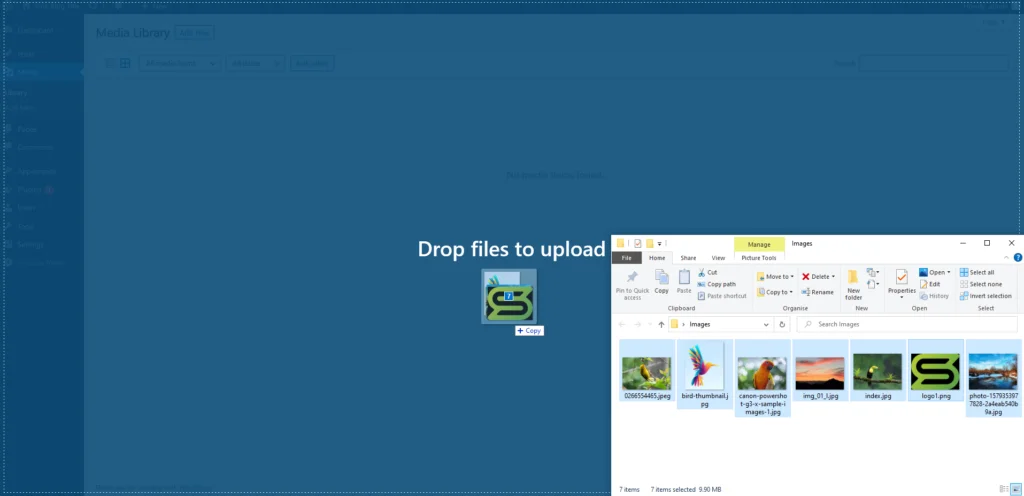Screen dimensions: 1024x496
Task: Click the Select all icon
Action: pyautogui.click(x=964, y=272)
